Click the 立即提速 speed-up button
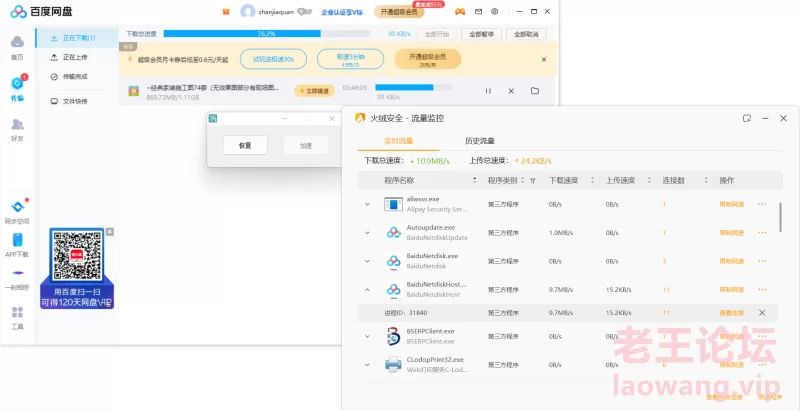The width and height of the screenshot is (800, 411). [x=314, y=91]
